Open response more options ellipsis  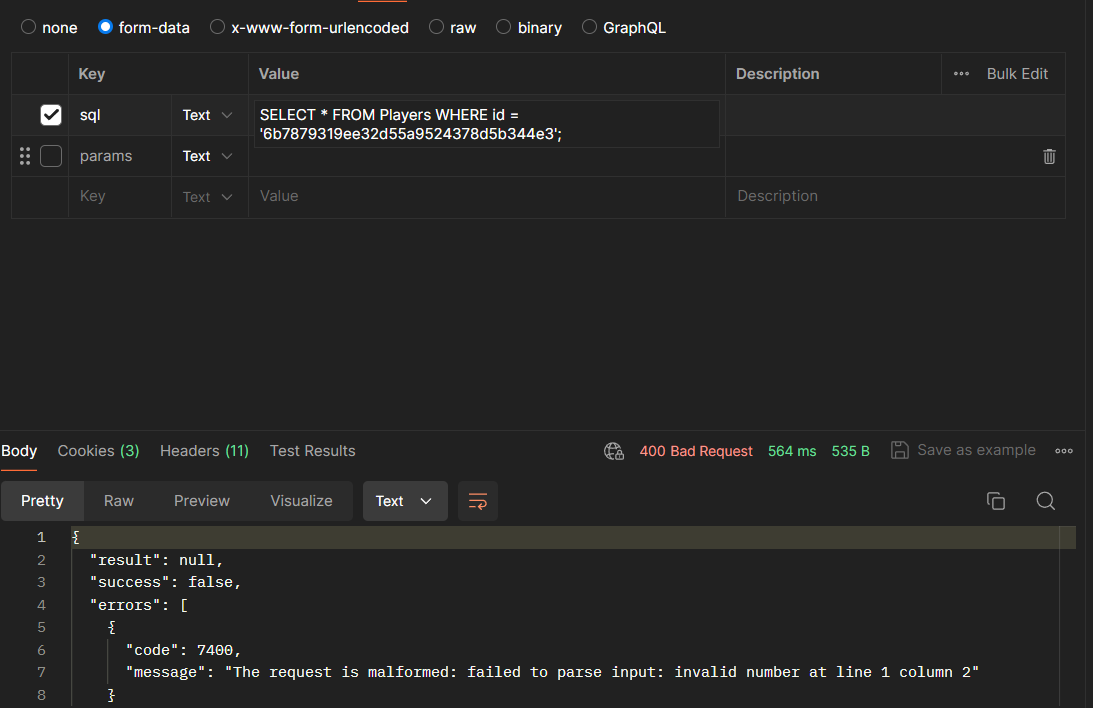tap(1064, 451)
